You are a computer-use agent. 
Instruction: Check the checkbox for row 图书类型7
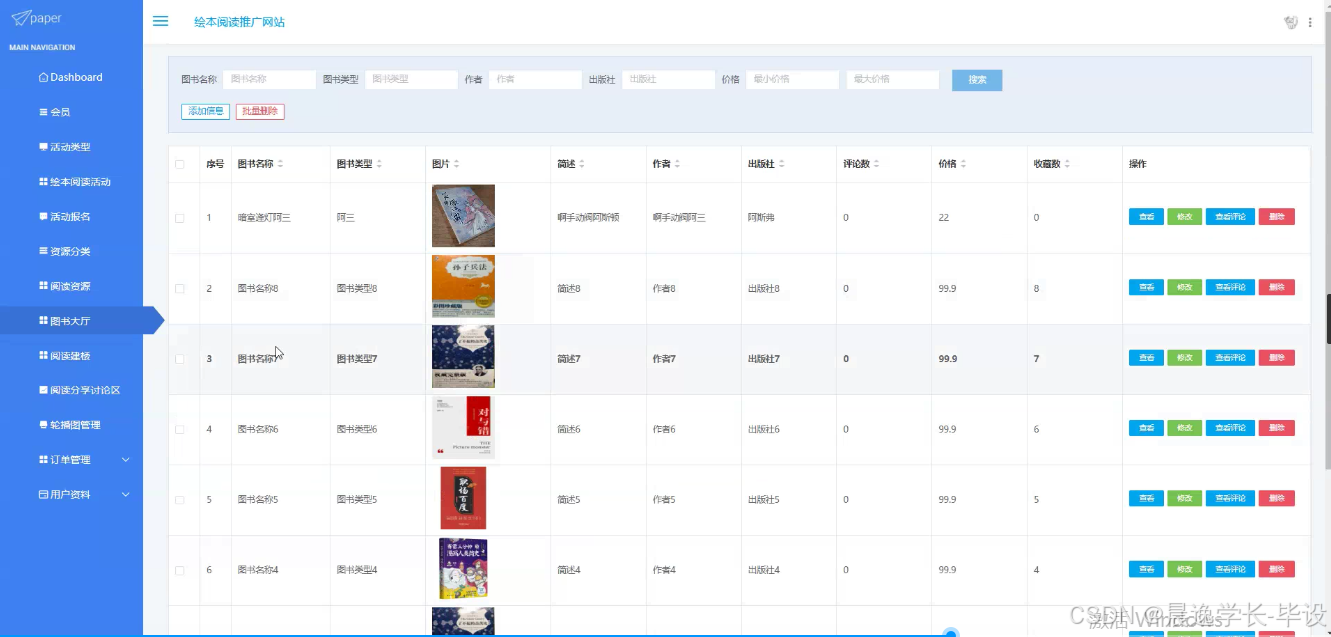tap(180, 359)
